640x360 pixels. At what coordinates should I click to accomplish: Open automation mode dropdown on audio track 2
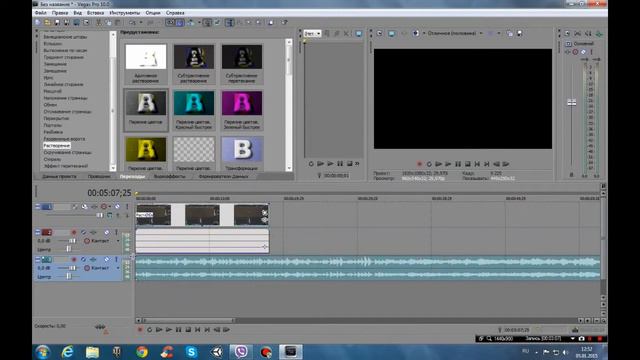118,241
